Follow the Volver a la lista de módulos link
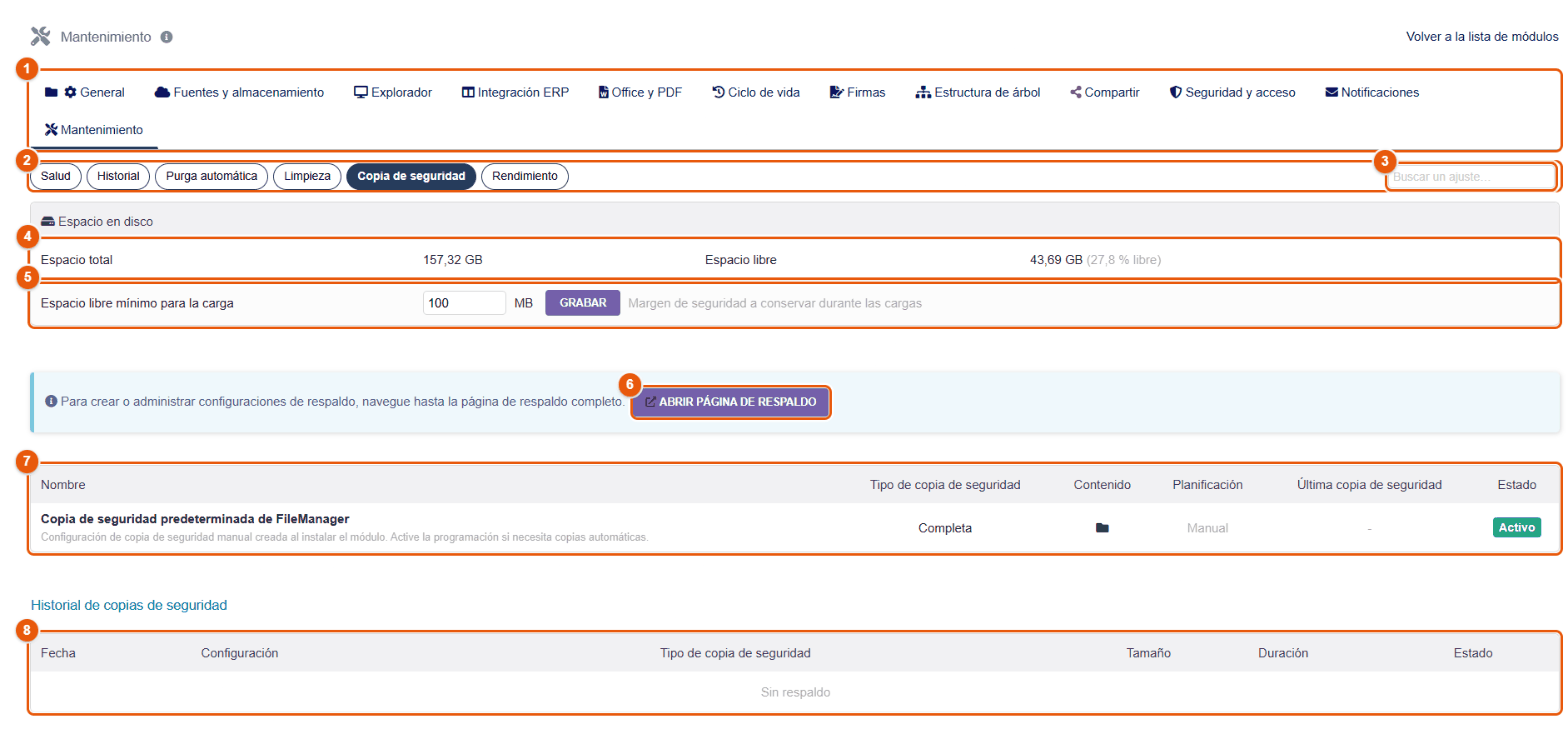 click(x=1482, y=37)
